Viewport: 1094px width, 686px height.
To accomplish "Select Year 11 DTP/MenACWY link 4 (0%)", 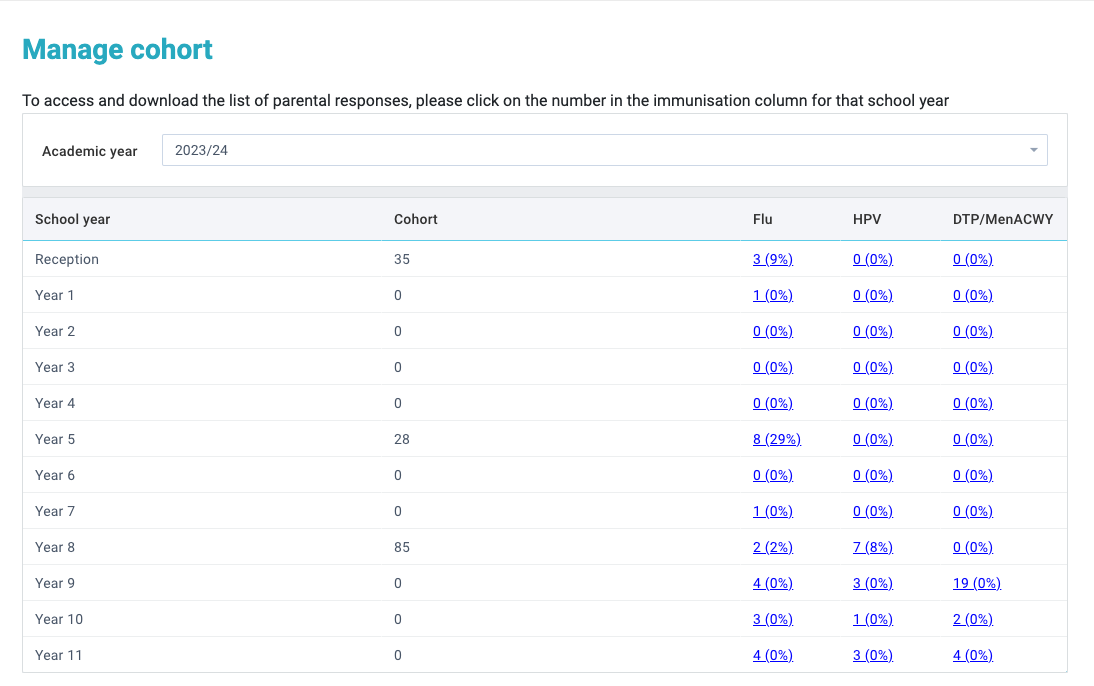I will tap(972, 655).
